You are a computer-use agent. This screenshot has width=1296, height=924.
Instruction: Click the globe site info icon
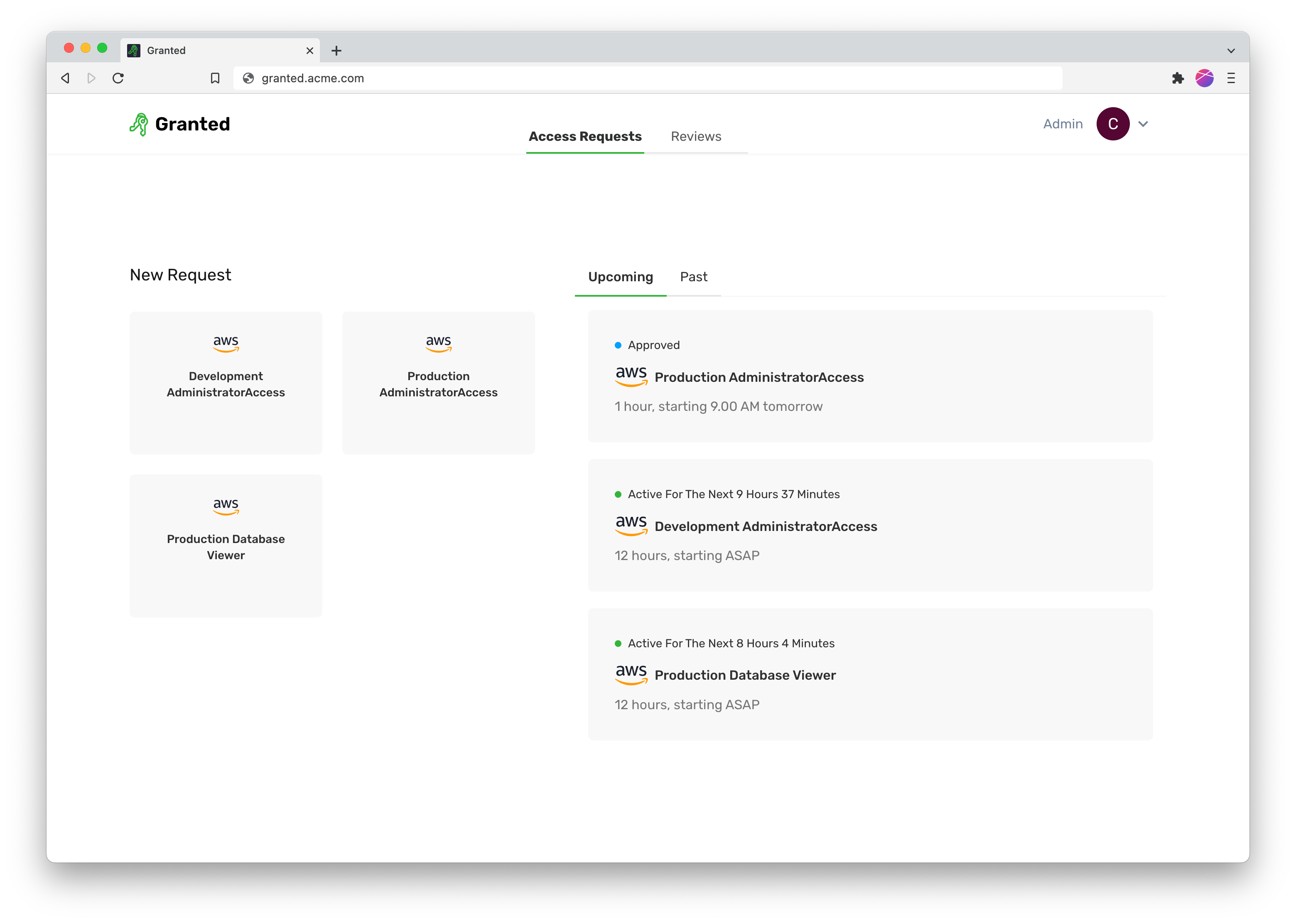pyautogui.click(x=248, y=78)
